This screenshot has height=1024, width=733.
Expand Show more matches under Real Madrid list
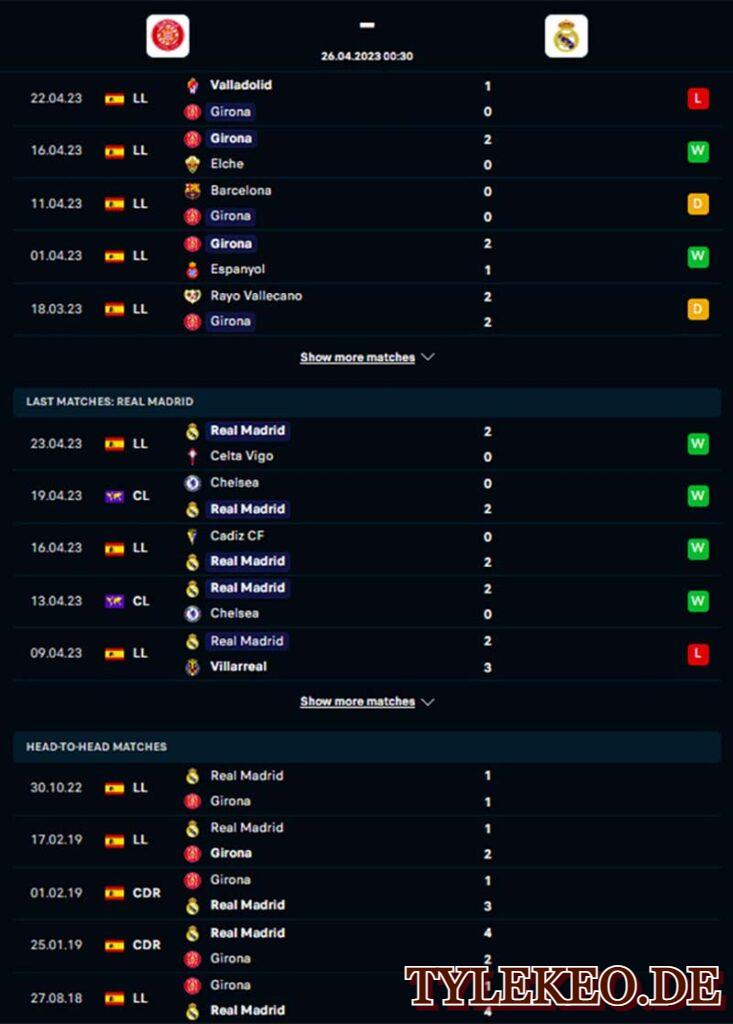(357, 701)
